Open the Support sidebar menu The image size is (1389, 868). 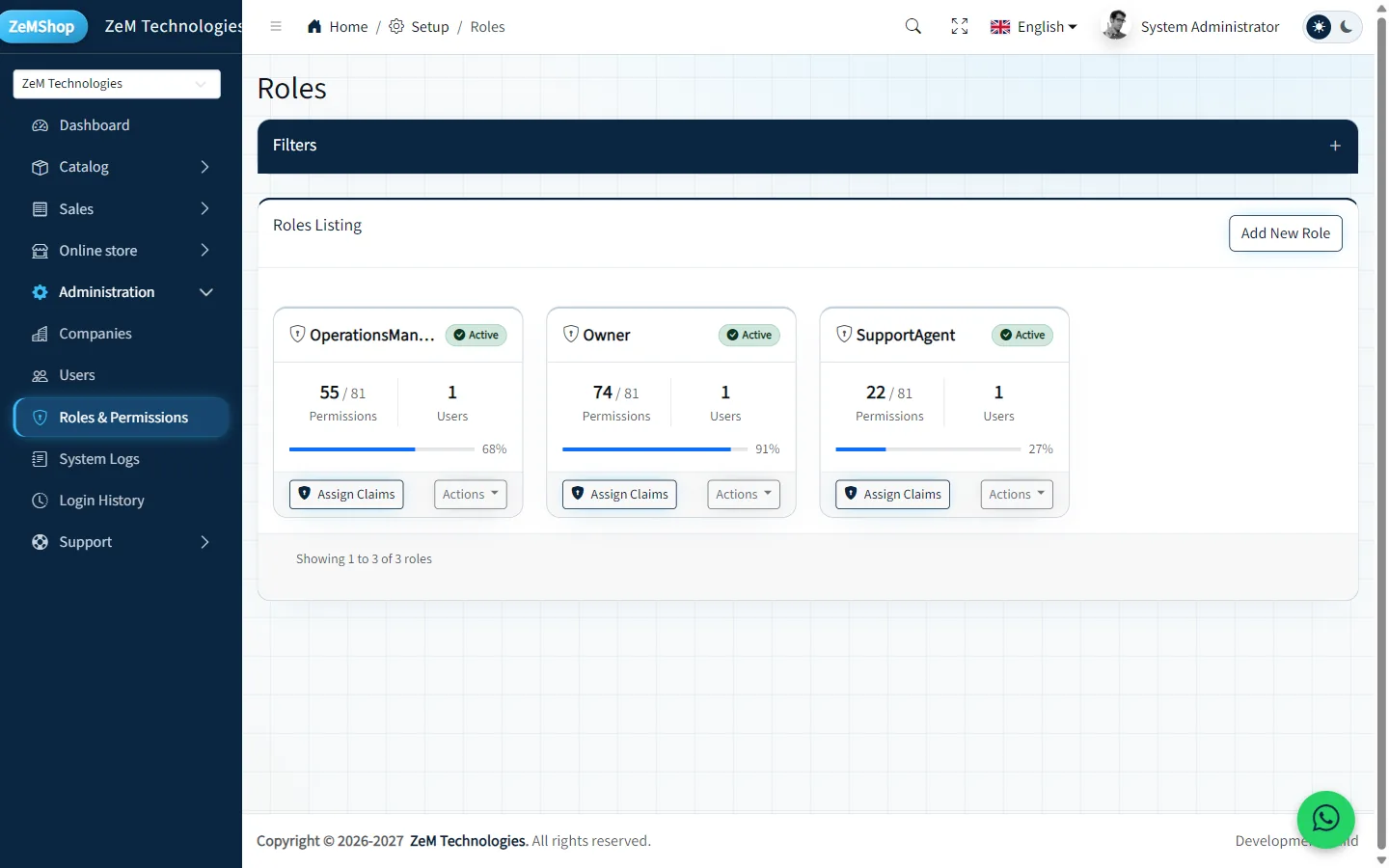121,542
